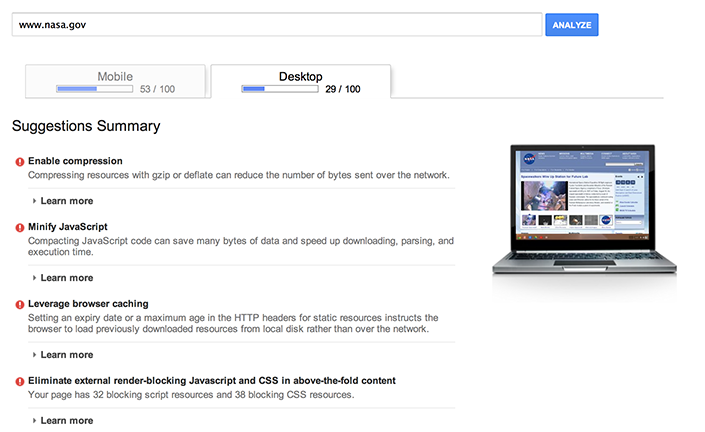Click the Suggestions Summary title
The height and width of the screenshot is (432, 705).
(85, 127)
